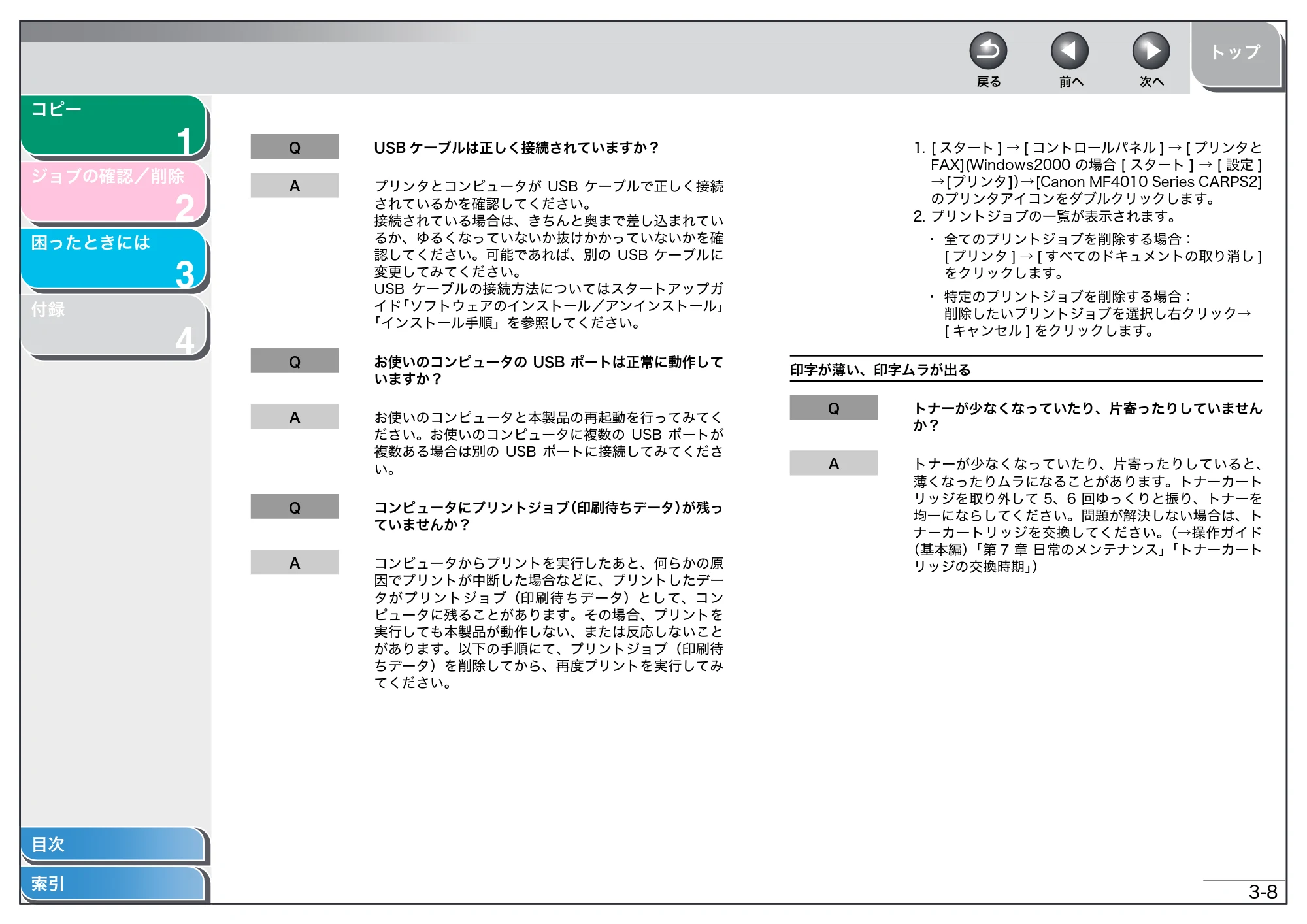The height and width of the screenshot is (924, 1307).
Task: Click the question about トナー running low
Action: pos(1087,417)
